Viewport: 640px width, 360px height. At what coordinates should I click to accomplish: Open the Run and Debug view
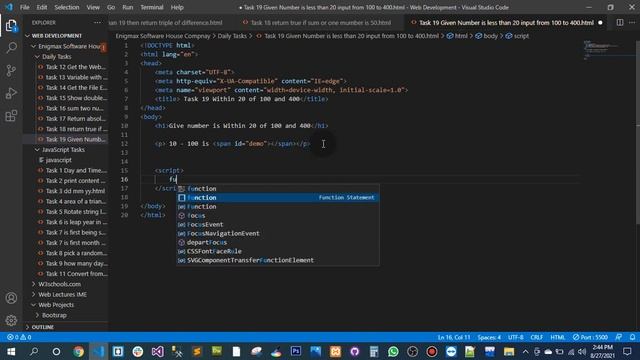click(x=11, y=93)
